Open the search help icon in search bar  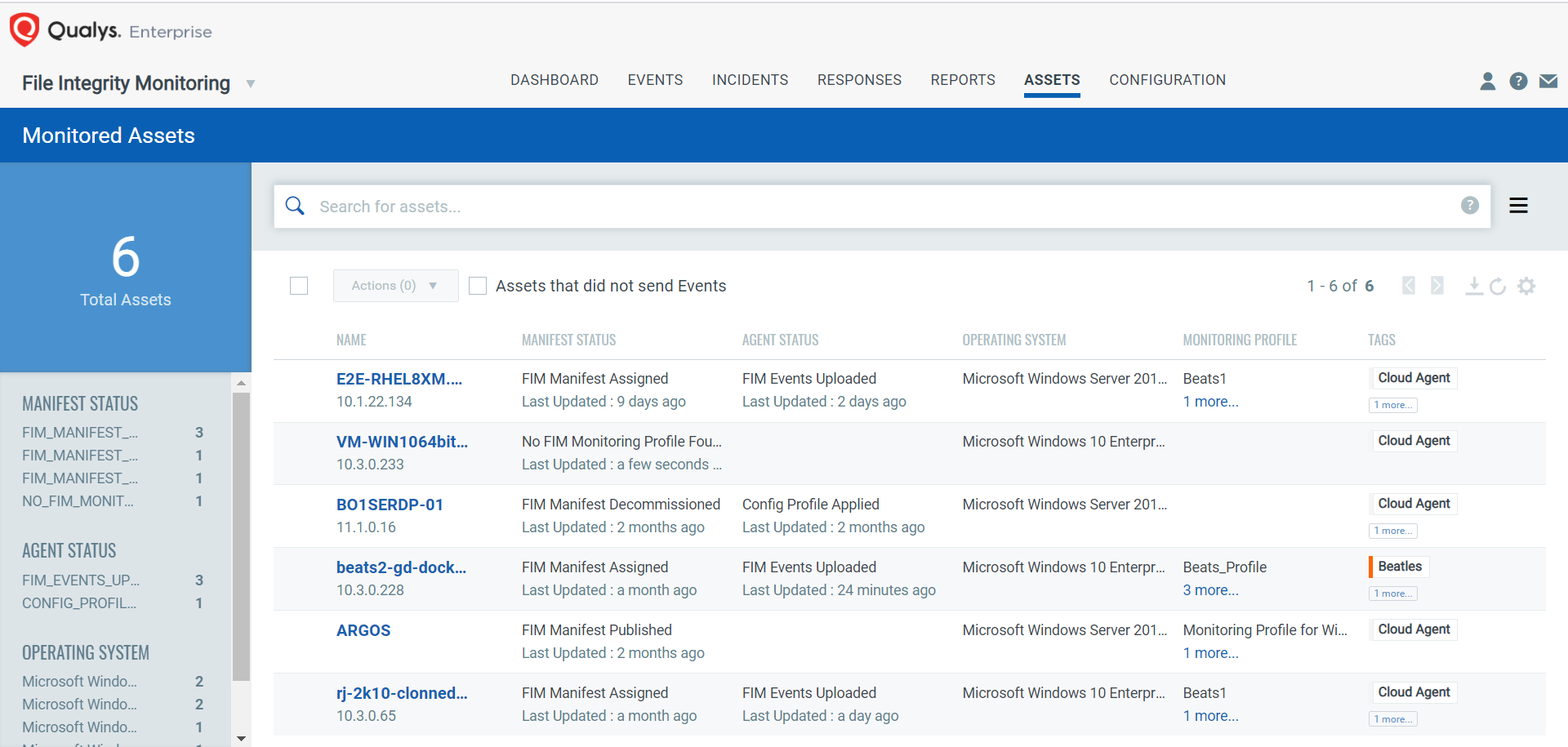pyautogui.click(x=1469, y=206)
